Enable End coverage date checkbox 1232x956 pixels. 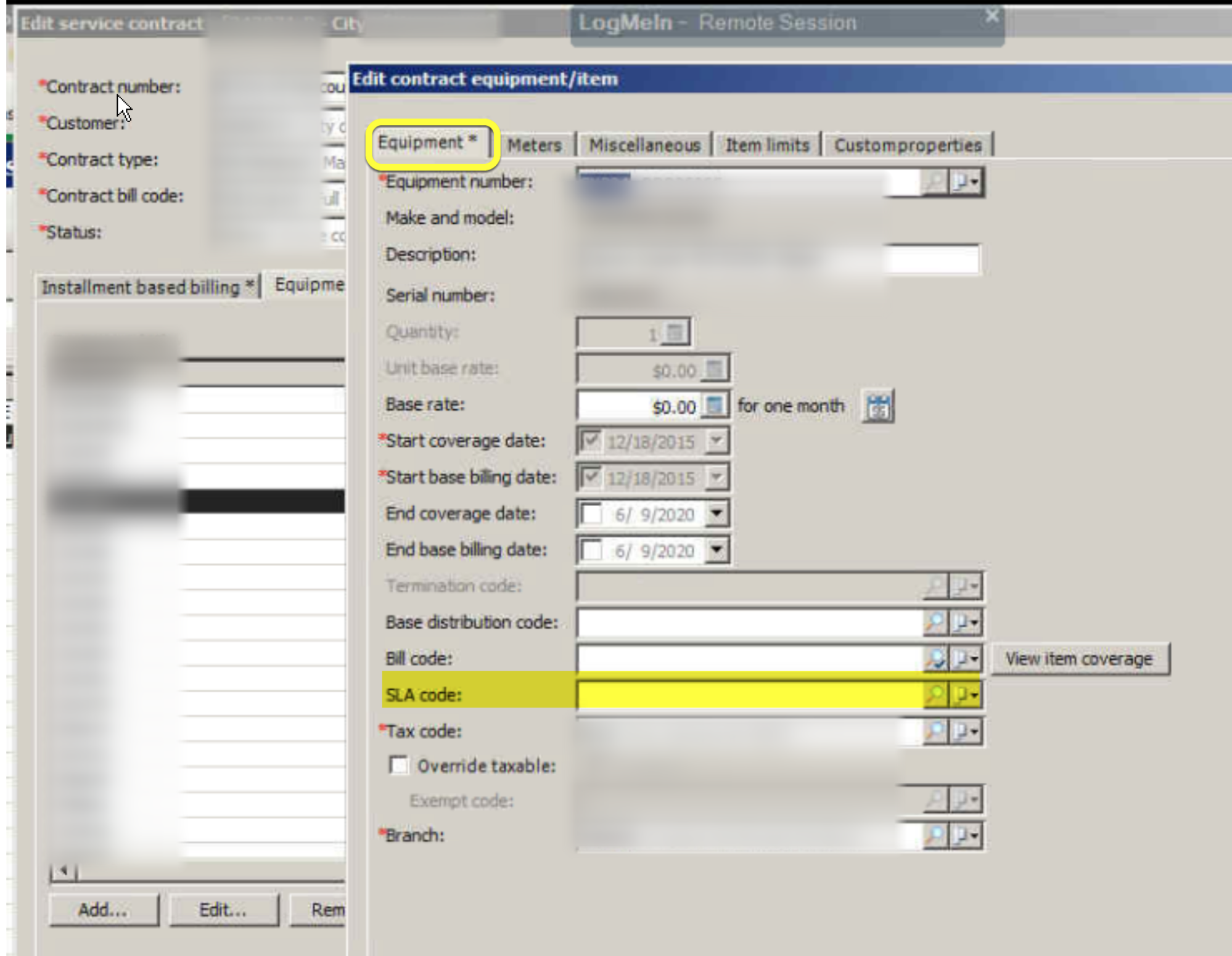[x=591, y=513]
